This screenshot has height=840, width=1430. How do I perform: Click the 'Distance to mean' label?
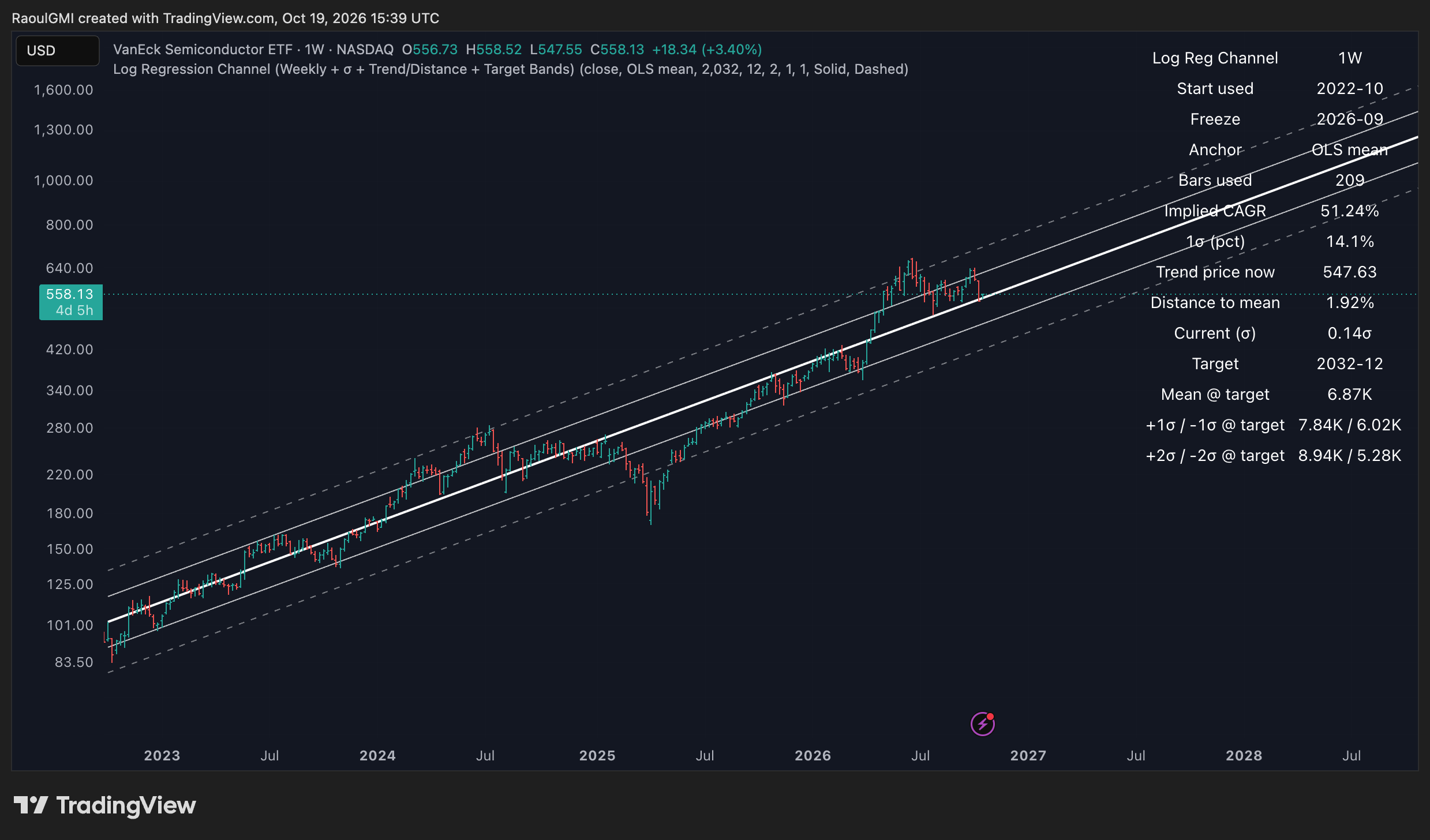point(1215,302)
